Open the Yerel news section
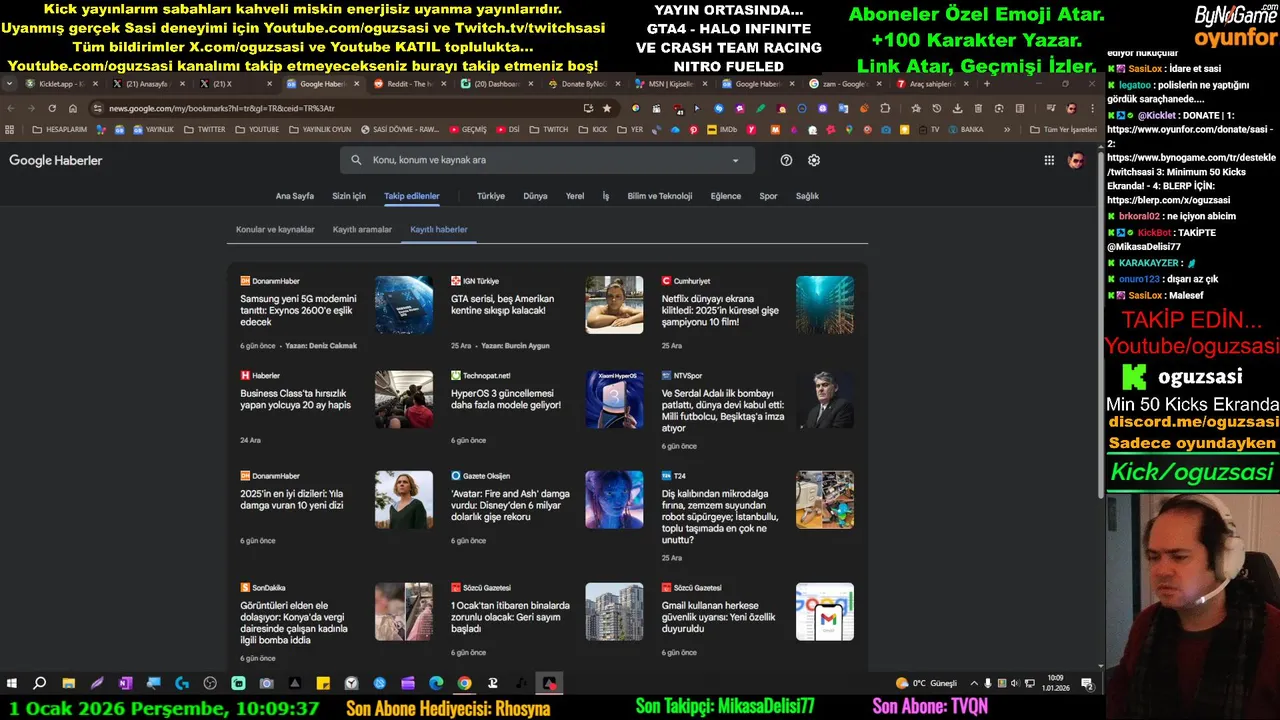 [575, 196]
